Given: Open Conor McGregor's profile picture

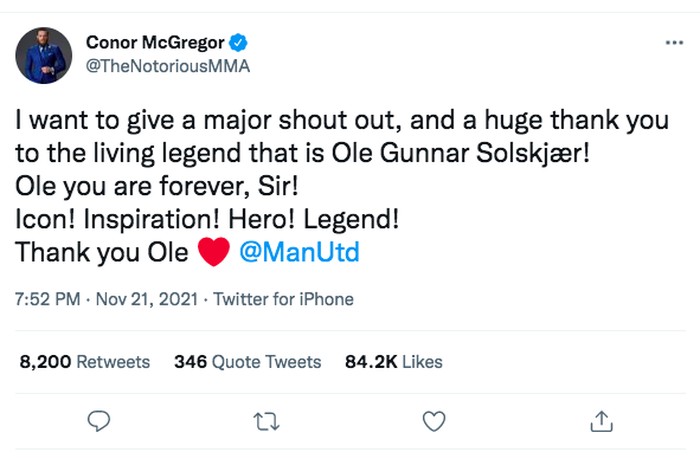Looking at the screenshot, I should point(44,55).
